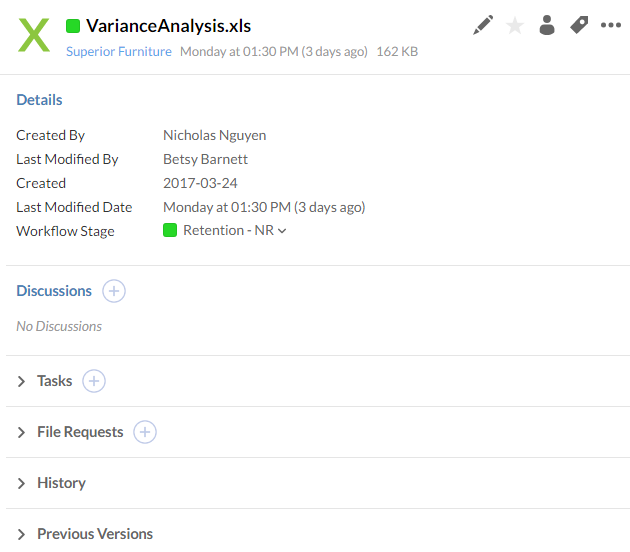
Task: Open the three-dot more options menu
Action: coord(611,26)
